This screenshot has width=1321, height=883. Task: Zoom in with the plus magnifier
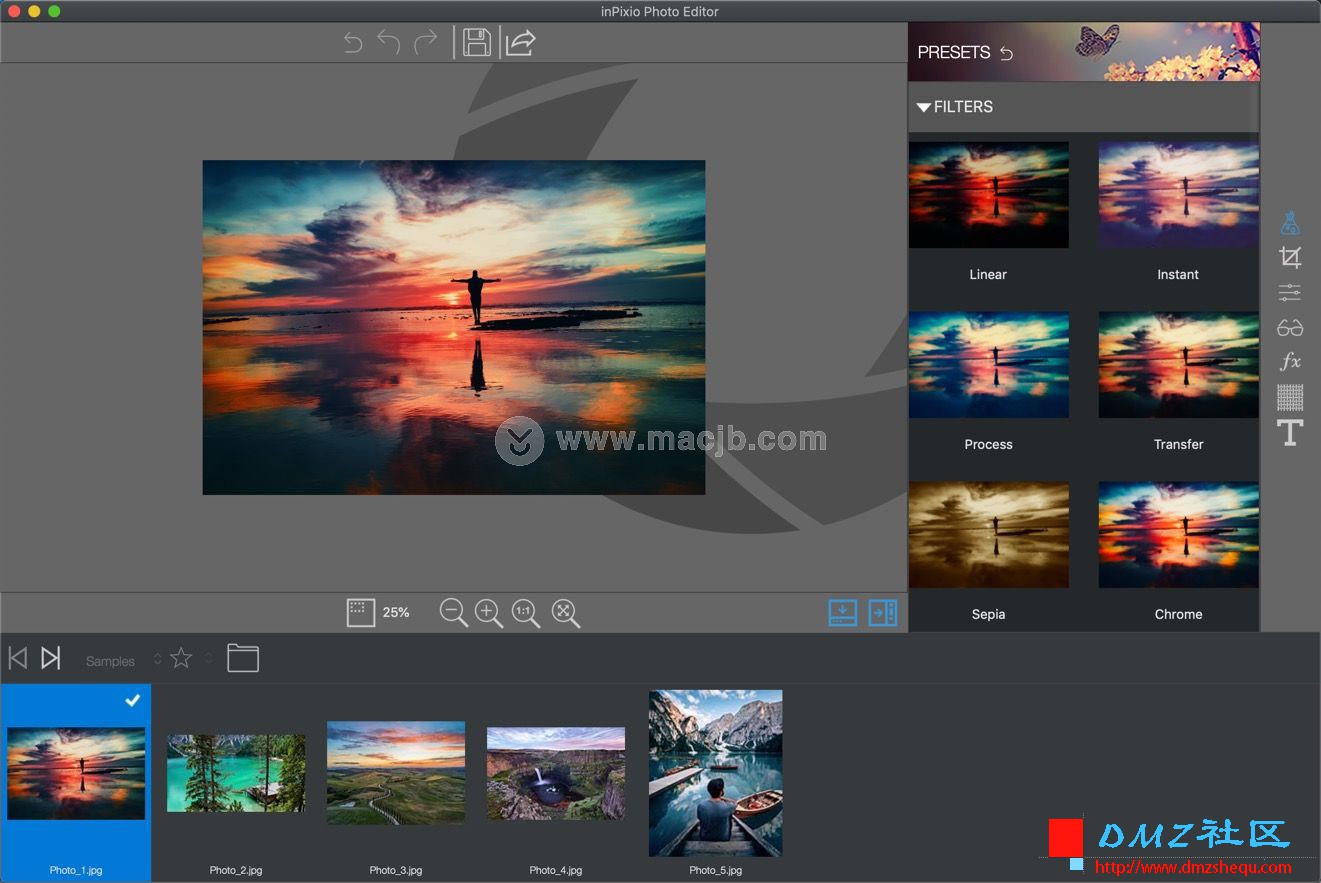point(489,613)
